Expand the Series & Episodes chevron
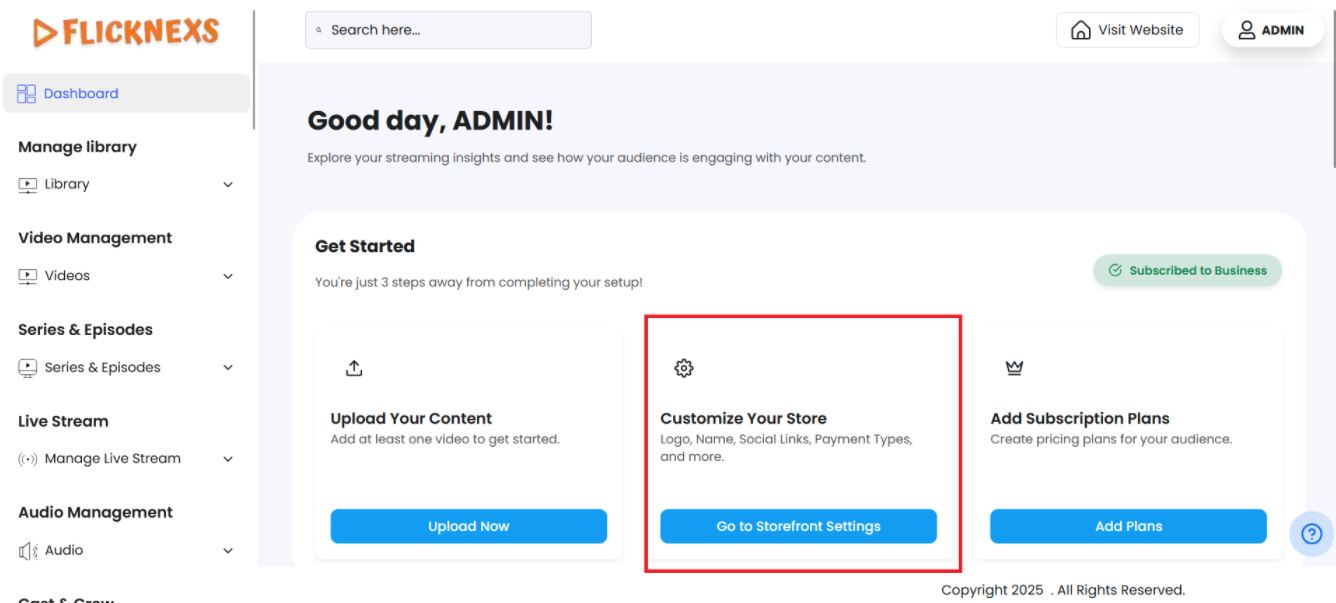Screen dimensions: 1336x603 tap(228, 368)
